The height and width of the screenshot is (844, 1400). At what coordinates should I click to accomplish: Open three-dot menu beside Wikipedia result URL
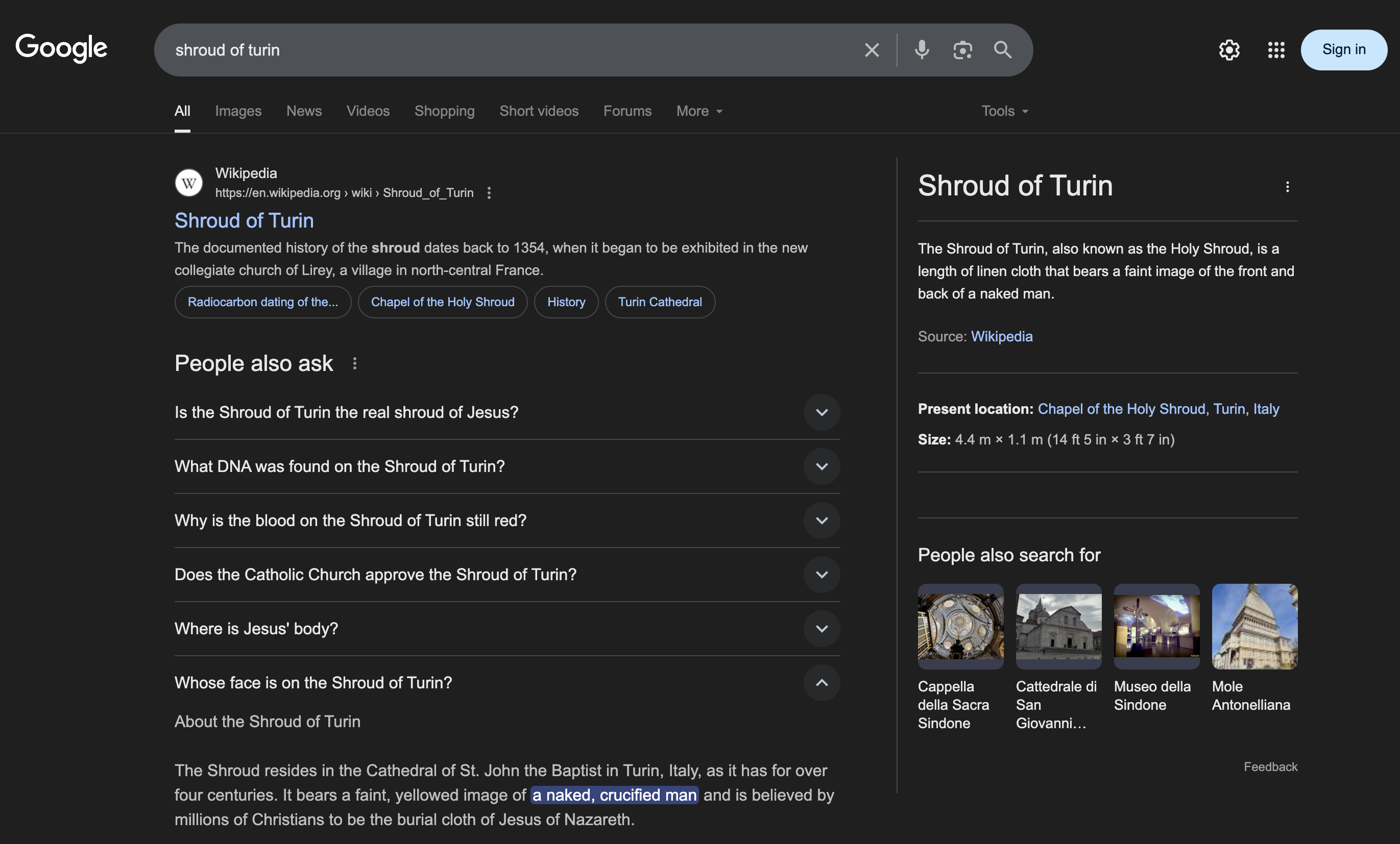pyautogui.click(x=489, y=193)
